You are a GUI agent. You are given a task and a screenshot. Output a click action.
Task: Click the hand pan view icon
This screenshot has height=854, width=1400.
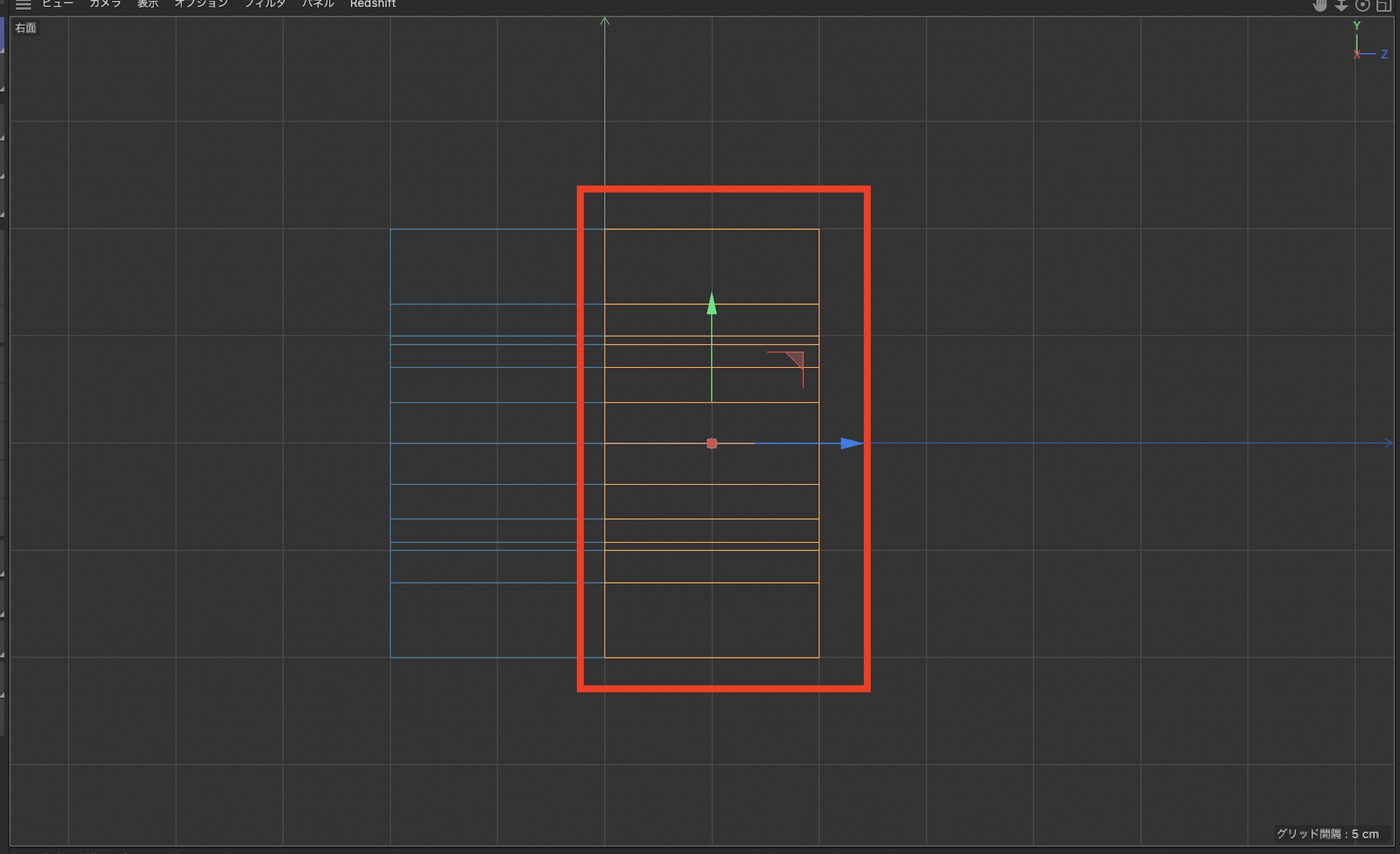tap(1319, 6)
